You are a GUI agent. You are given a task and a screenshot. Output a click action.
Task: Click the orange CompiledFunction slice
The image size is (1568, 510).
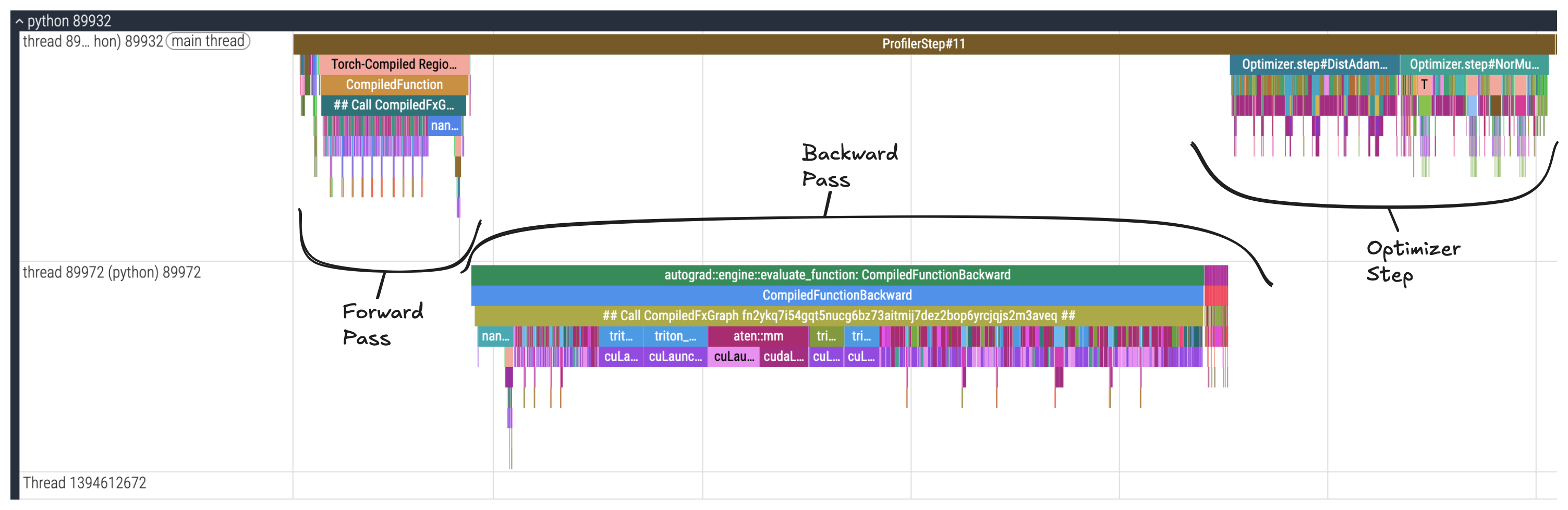click(x=394, y=84)
